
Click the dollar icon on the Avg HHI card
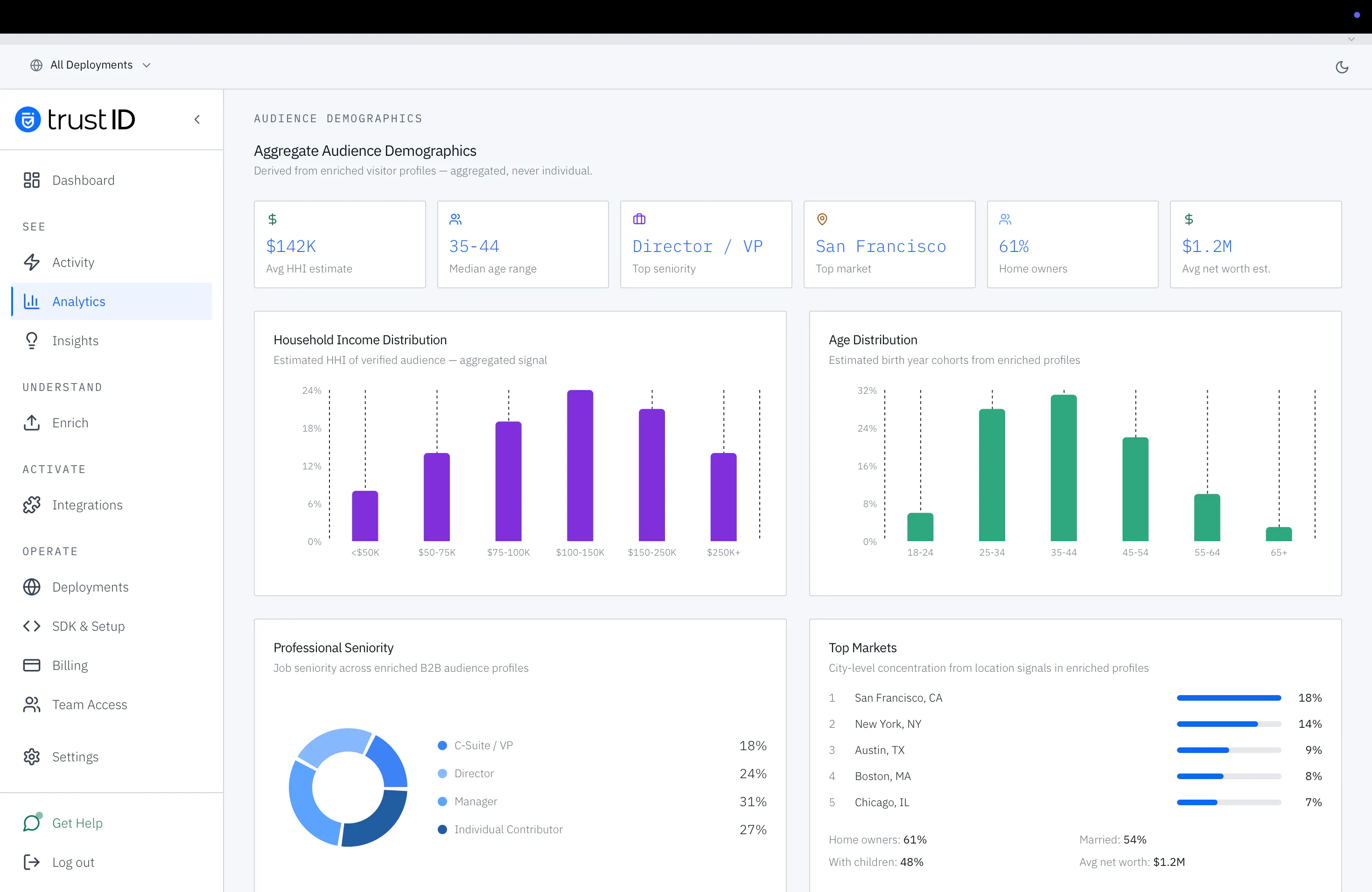coord(272,219)
